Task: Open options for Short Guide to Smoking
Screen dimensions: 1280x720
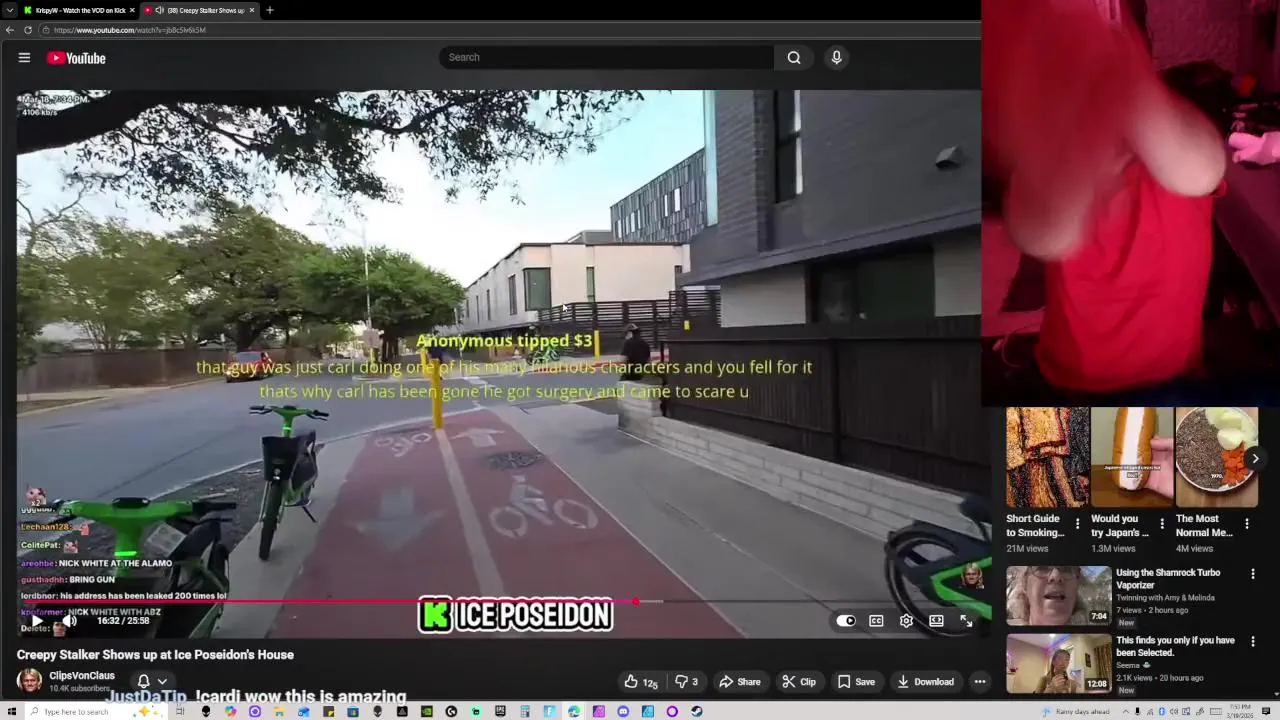Action: click(1077, 524)
